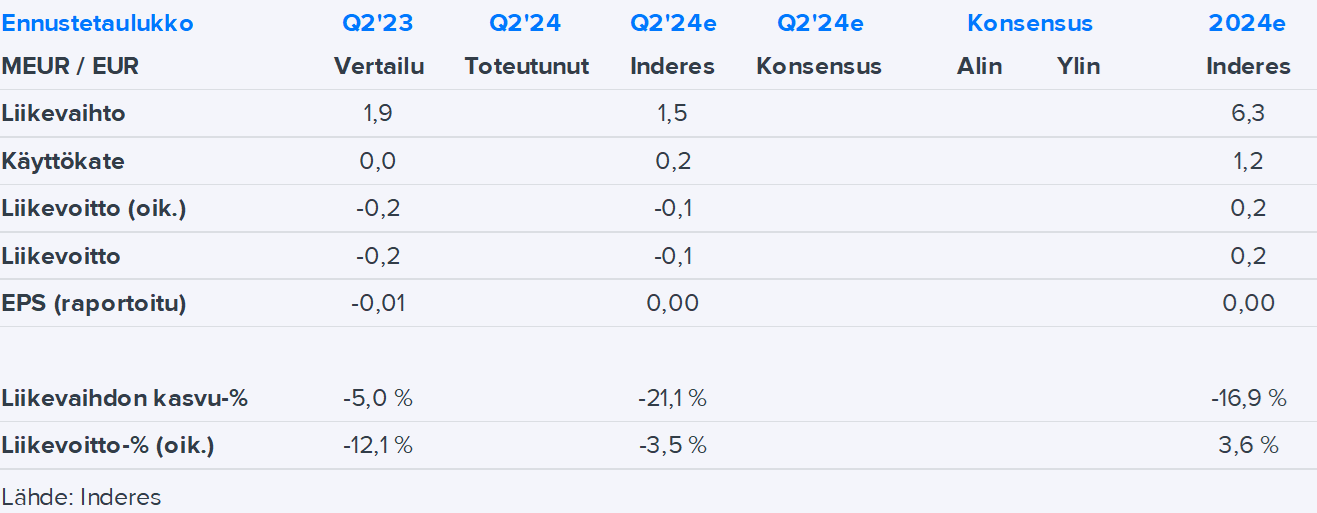
Task: Select the Alin subheader
Action: coord(979,66)
